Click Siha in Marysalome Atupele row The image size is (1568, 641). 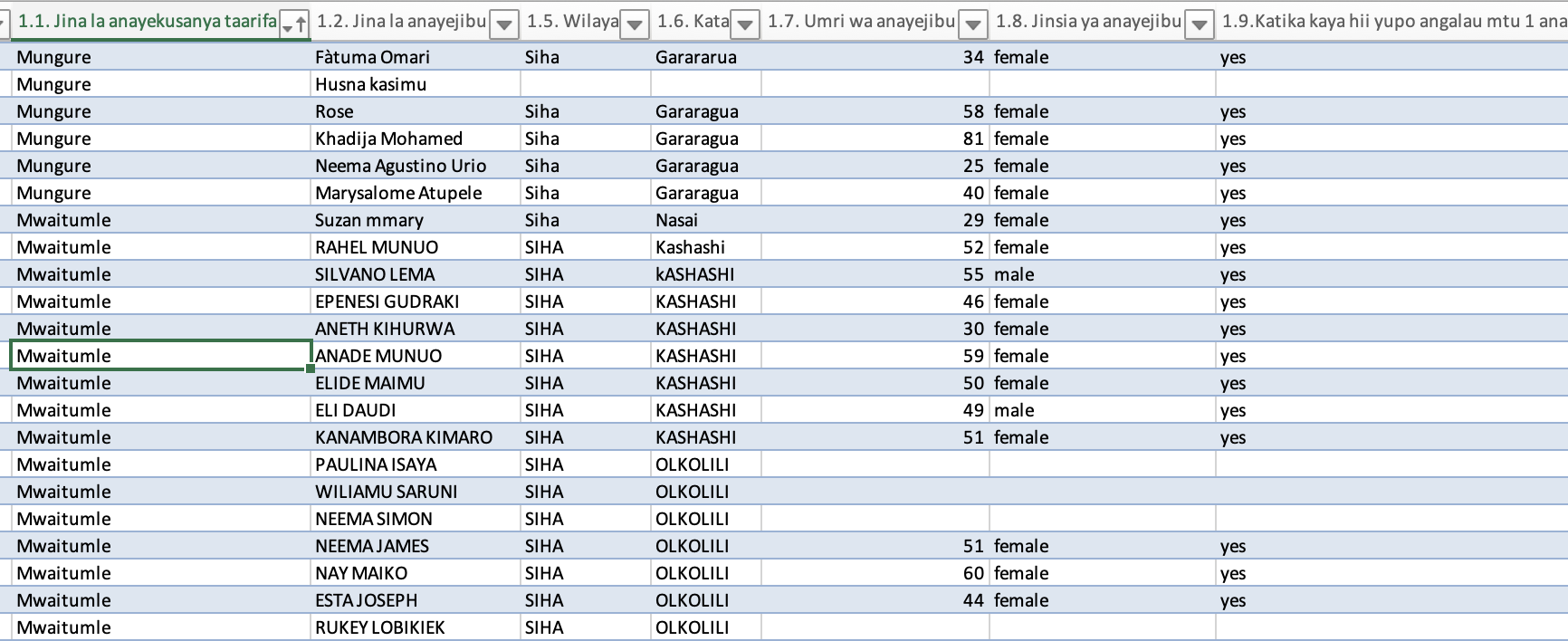[x=586, y=193]
